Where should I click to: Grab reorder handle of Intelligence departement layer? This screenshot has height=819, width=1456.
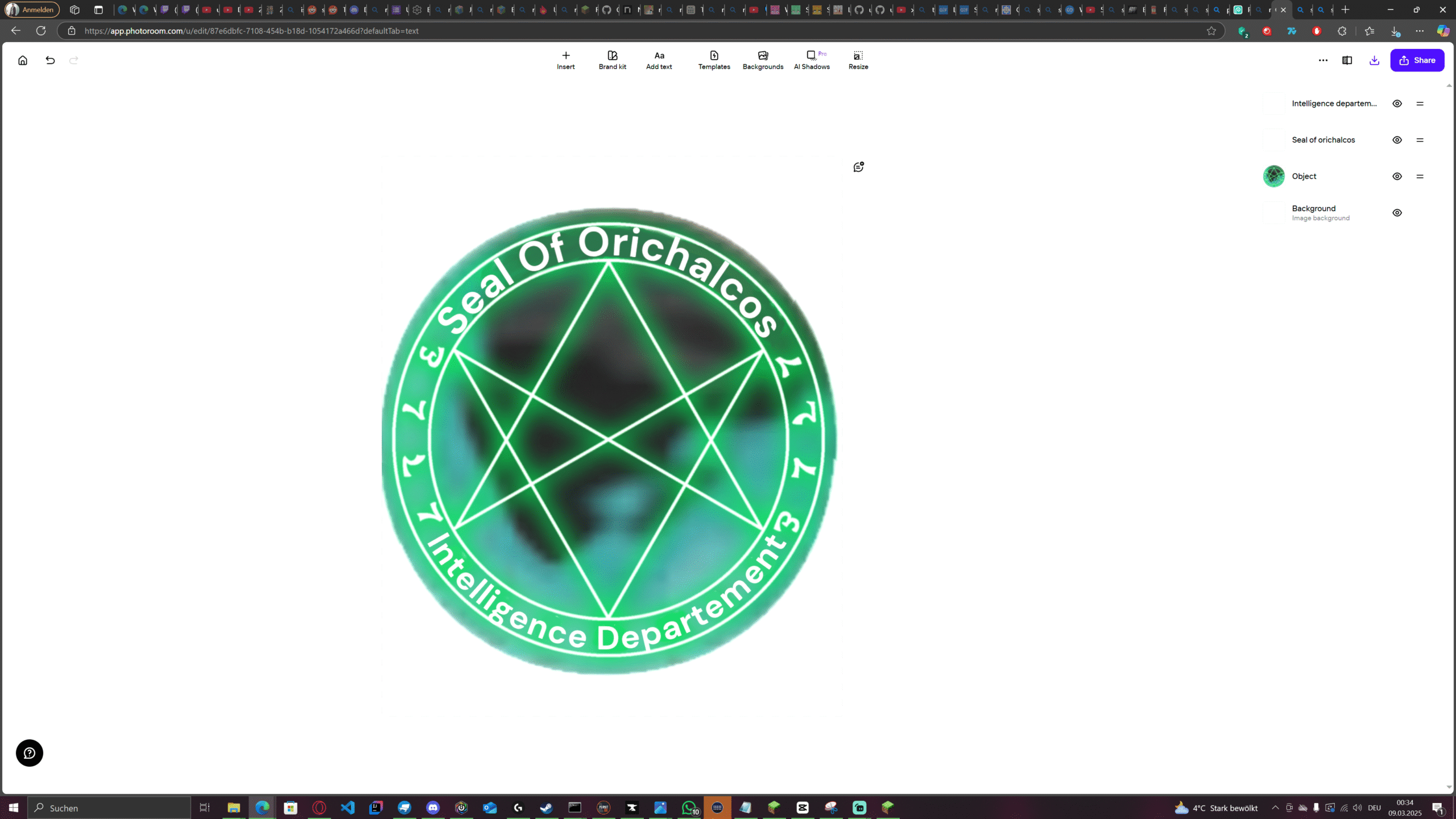click(x=1420, y=104)
